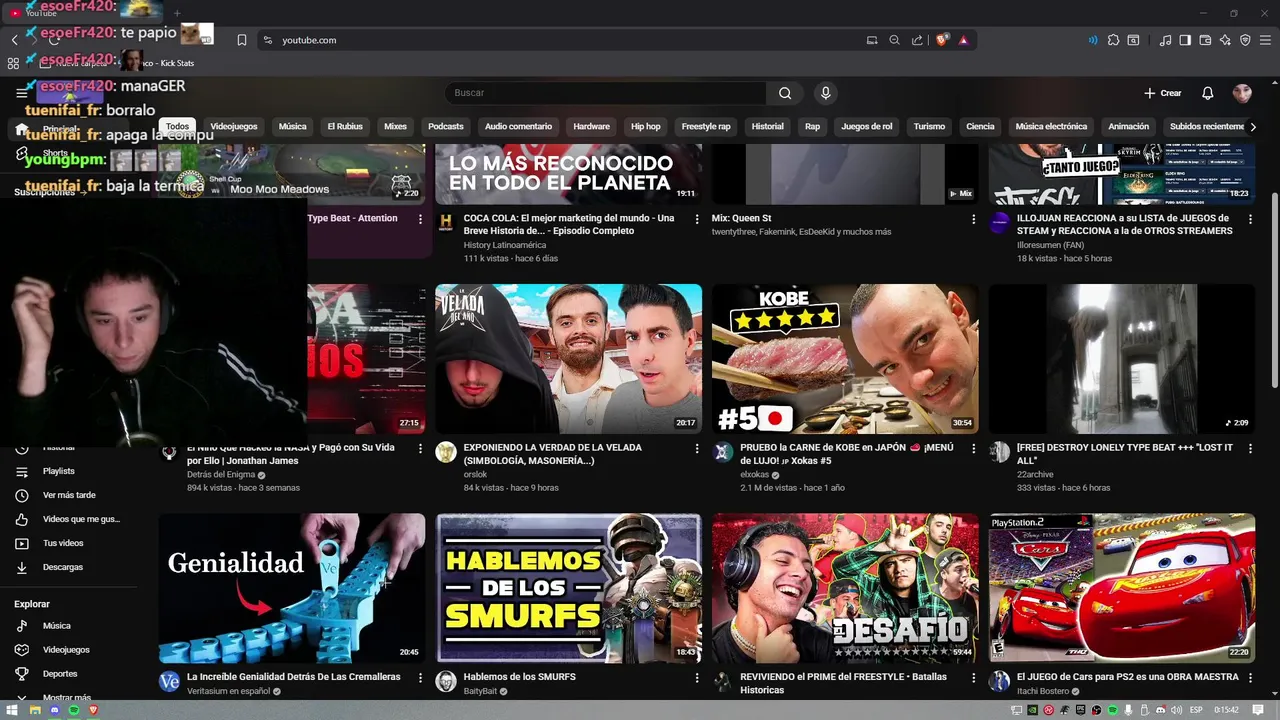Click the address bar showing youtube.com

(560, 40)
